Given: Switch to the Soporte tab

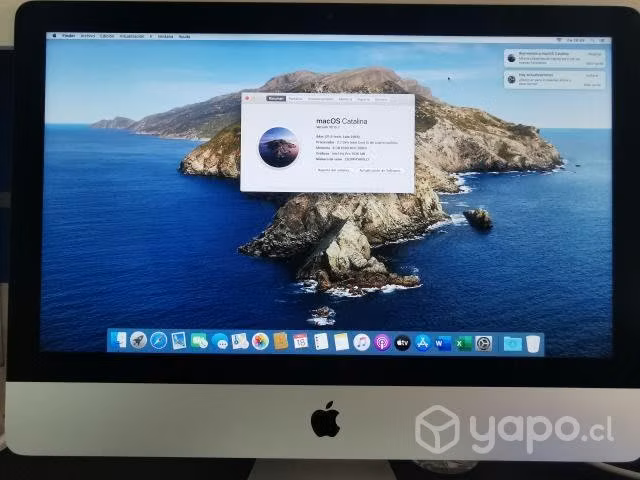Looking at the screenshot, I should 363,99.
